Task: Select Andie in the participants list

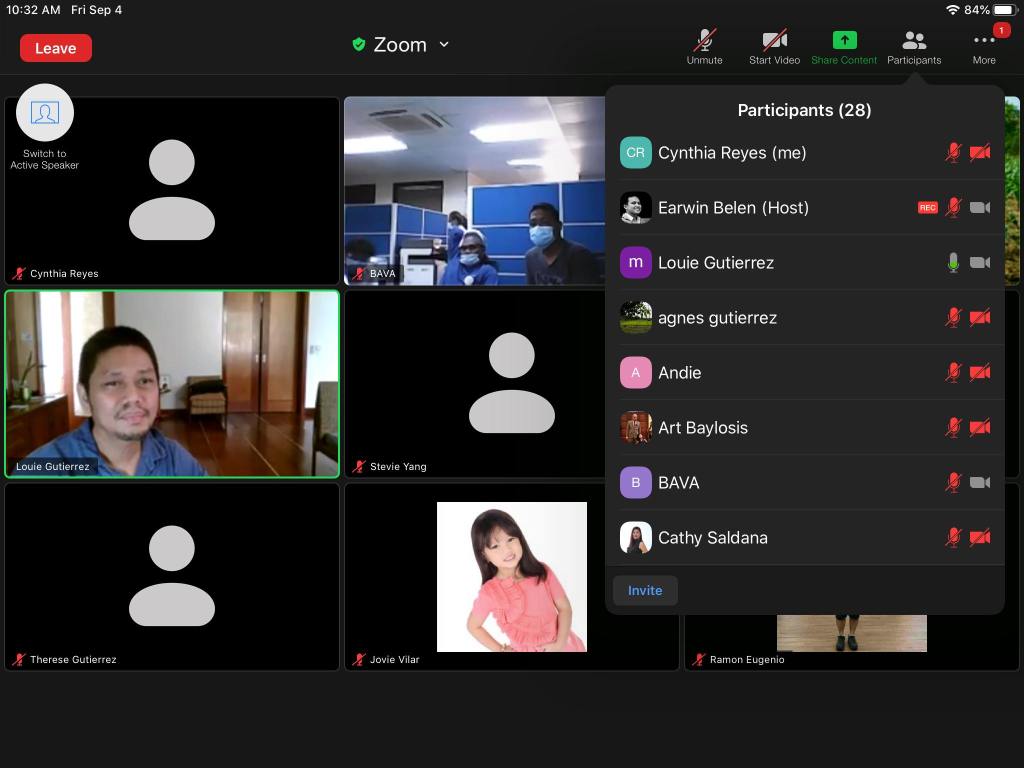Action: 680,373
